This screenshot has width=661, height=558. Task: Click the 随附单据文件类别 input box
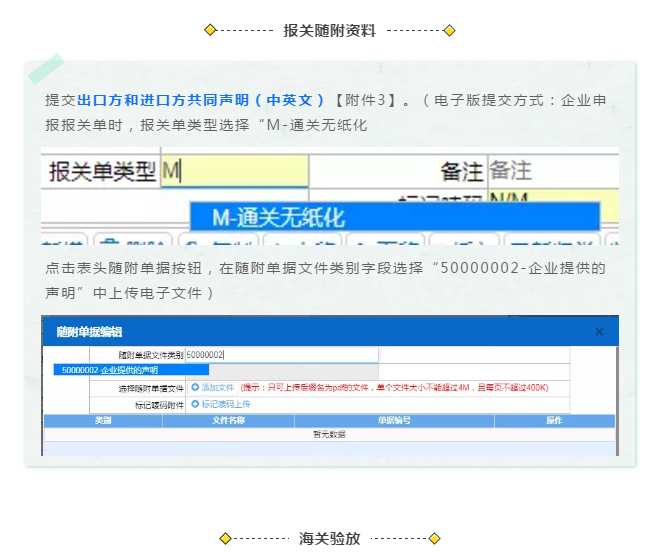[282, 355]
